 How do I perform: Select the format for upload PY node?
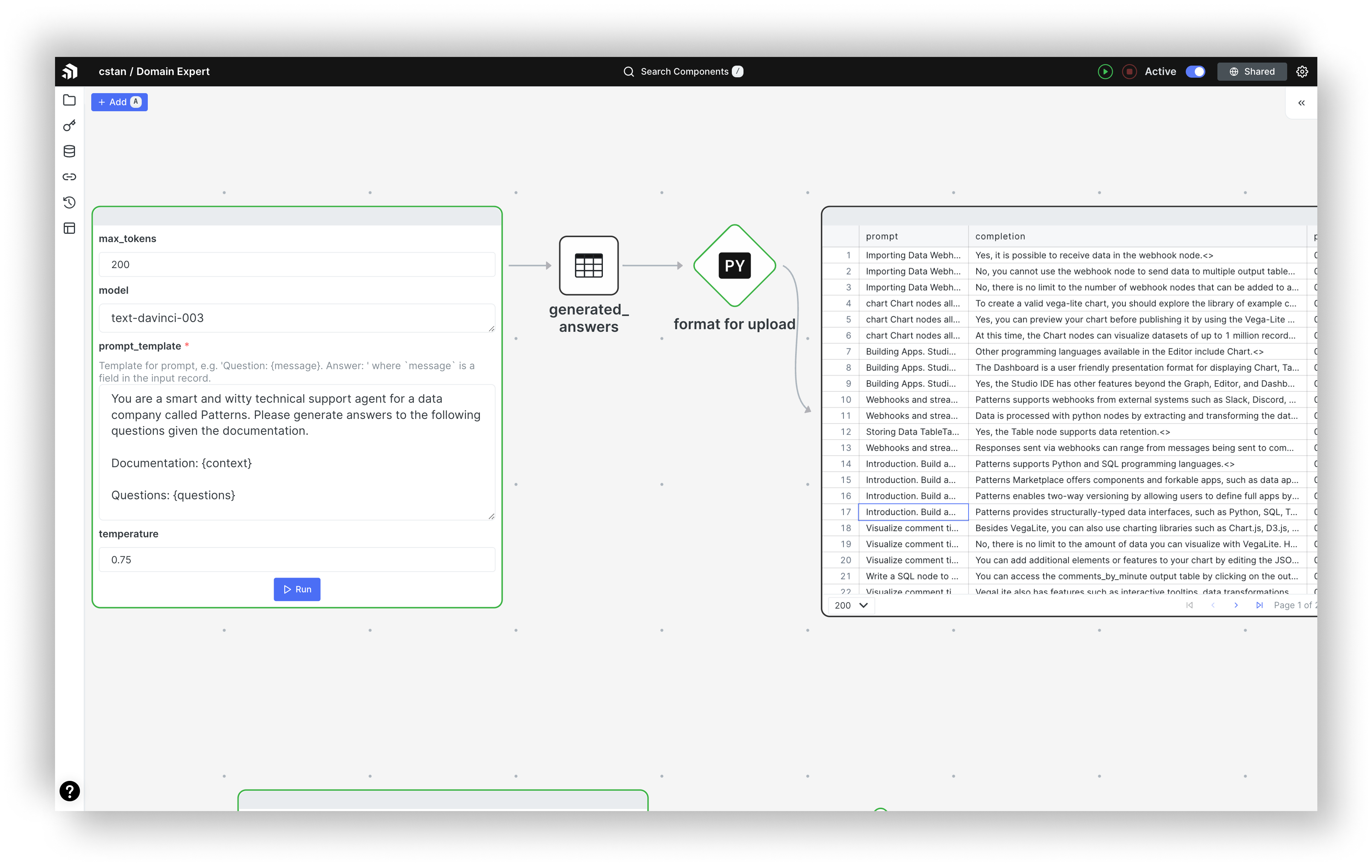point(734,265)
